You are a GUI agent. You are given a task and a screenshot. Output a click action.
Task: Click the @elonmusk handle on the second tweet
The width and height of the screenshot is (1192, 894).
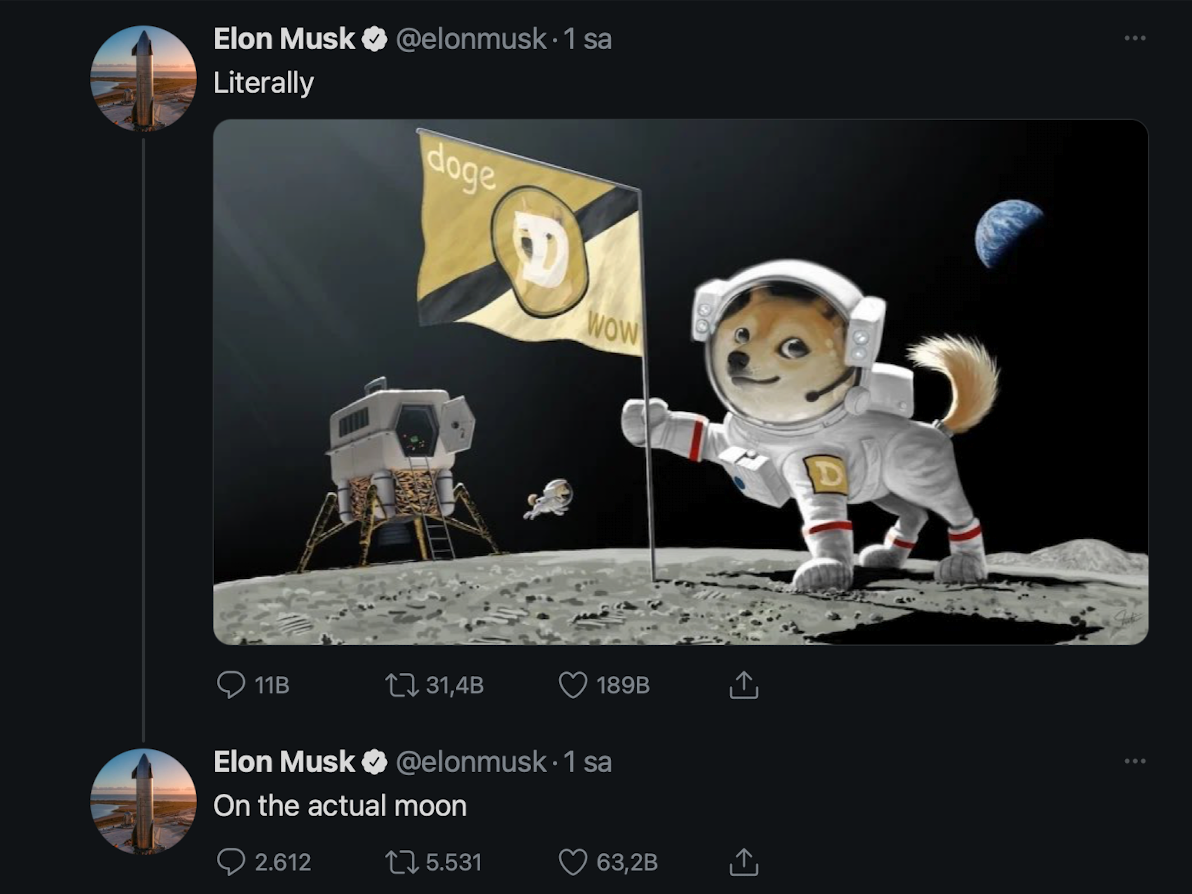click(x=471, y=762)
